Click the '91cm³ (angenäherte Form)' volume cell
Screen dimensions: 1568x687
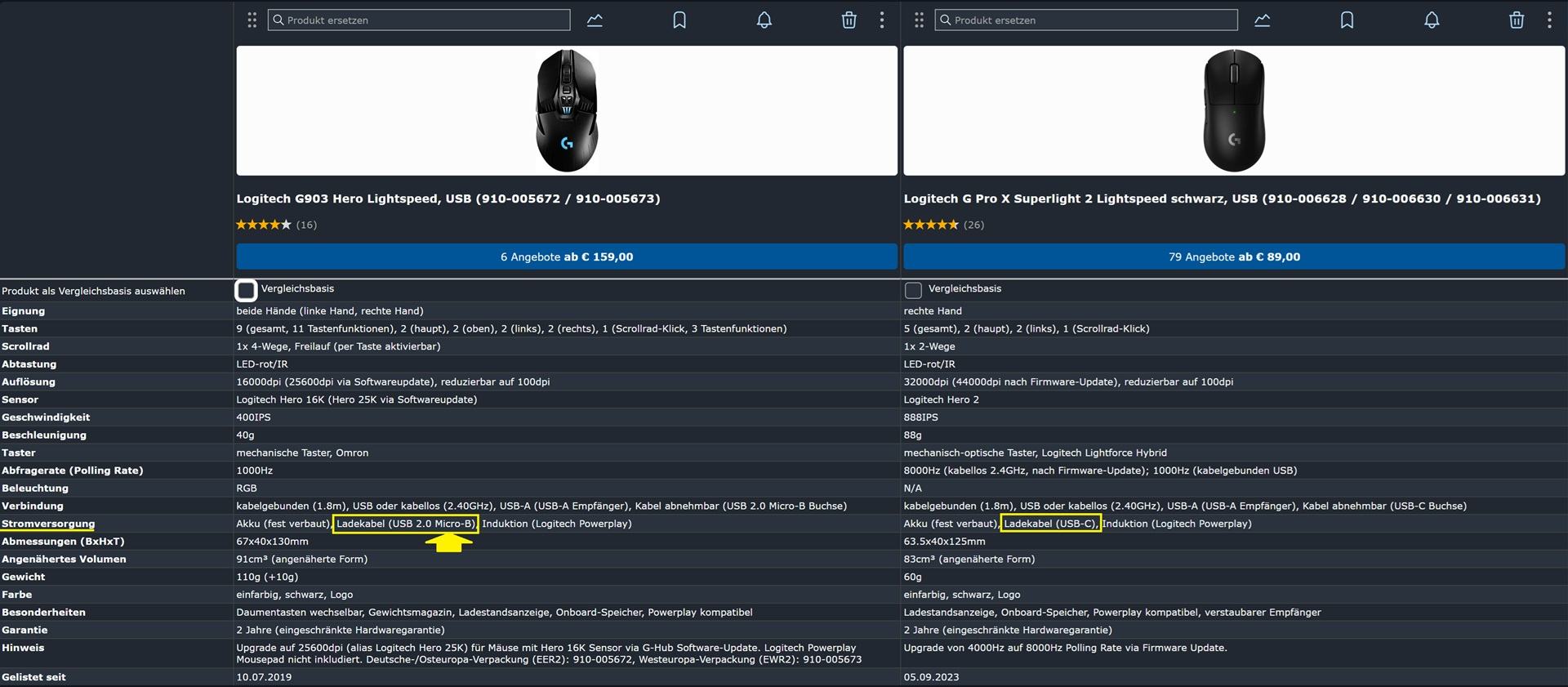click(x=302, y=560)
